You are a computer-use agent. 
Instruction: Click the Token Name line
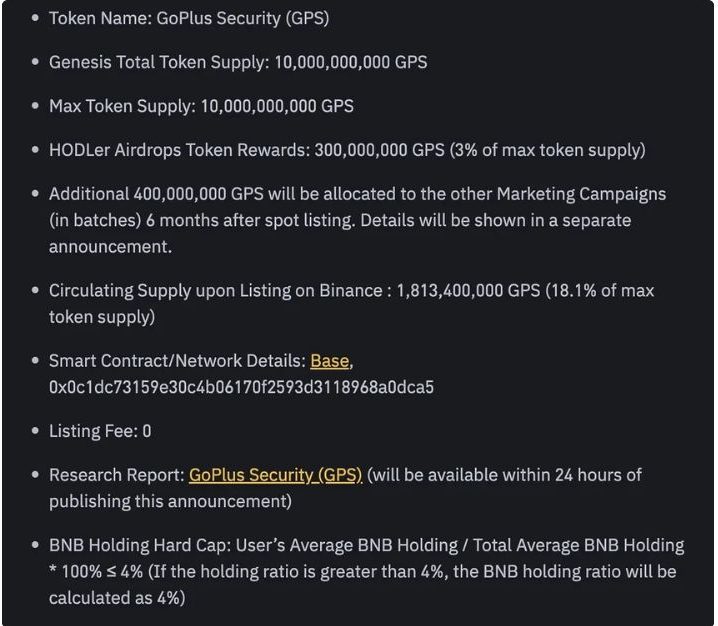[188, 19]
